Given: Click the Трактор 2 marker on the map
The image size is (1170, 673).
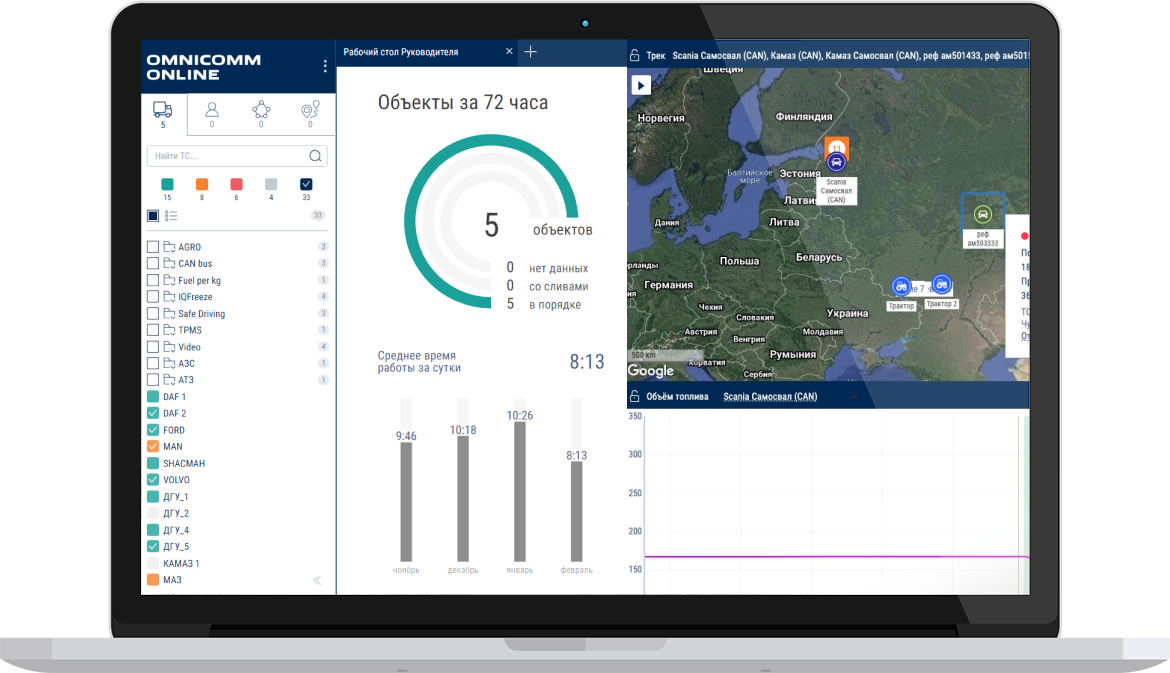Looking at the screenshot, I should (x=942, y=284).
